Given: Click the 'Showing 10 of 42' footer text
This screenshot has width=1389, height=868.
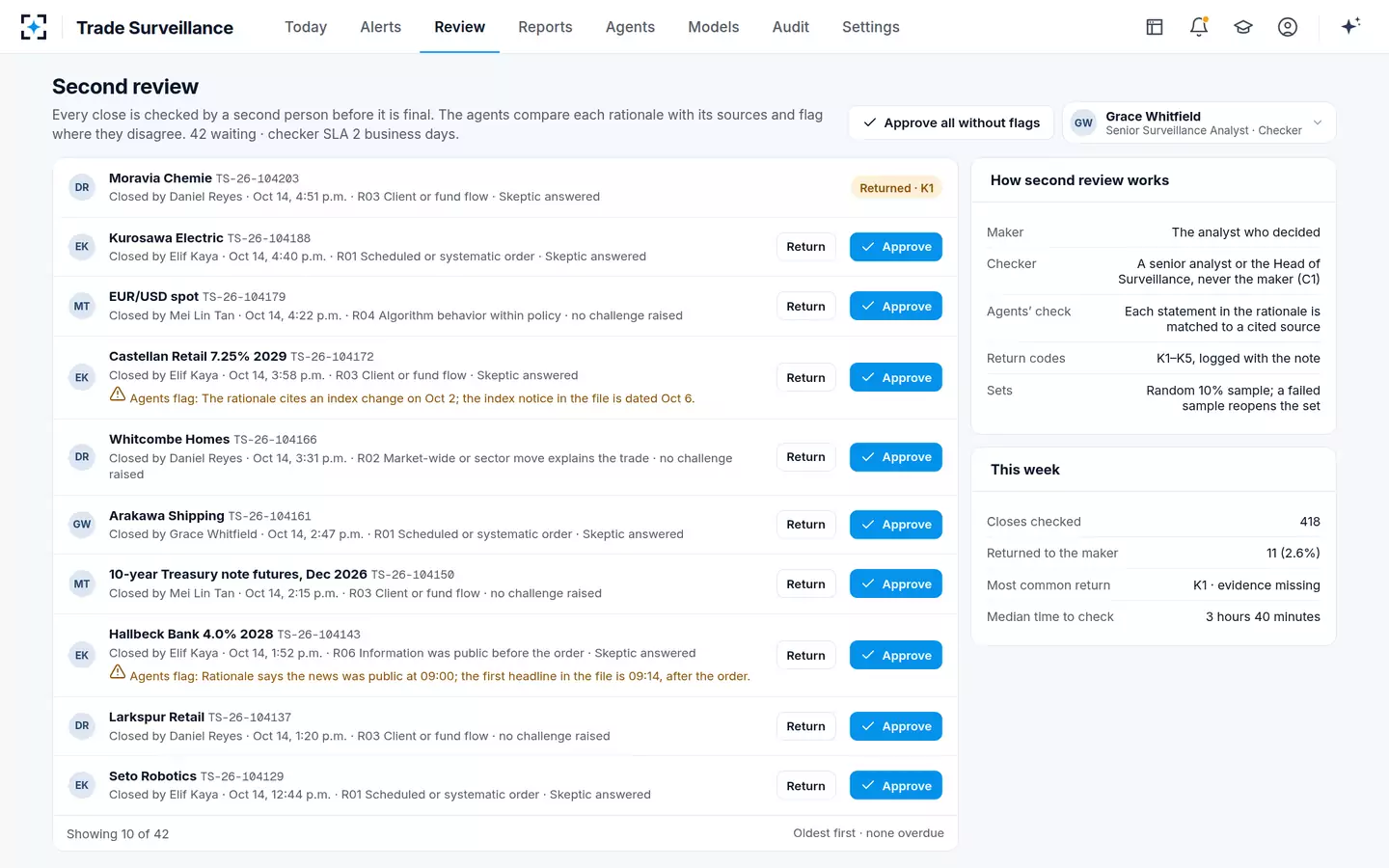Looking at the screenshot, I should tap(118, 834).
